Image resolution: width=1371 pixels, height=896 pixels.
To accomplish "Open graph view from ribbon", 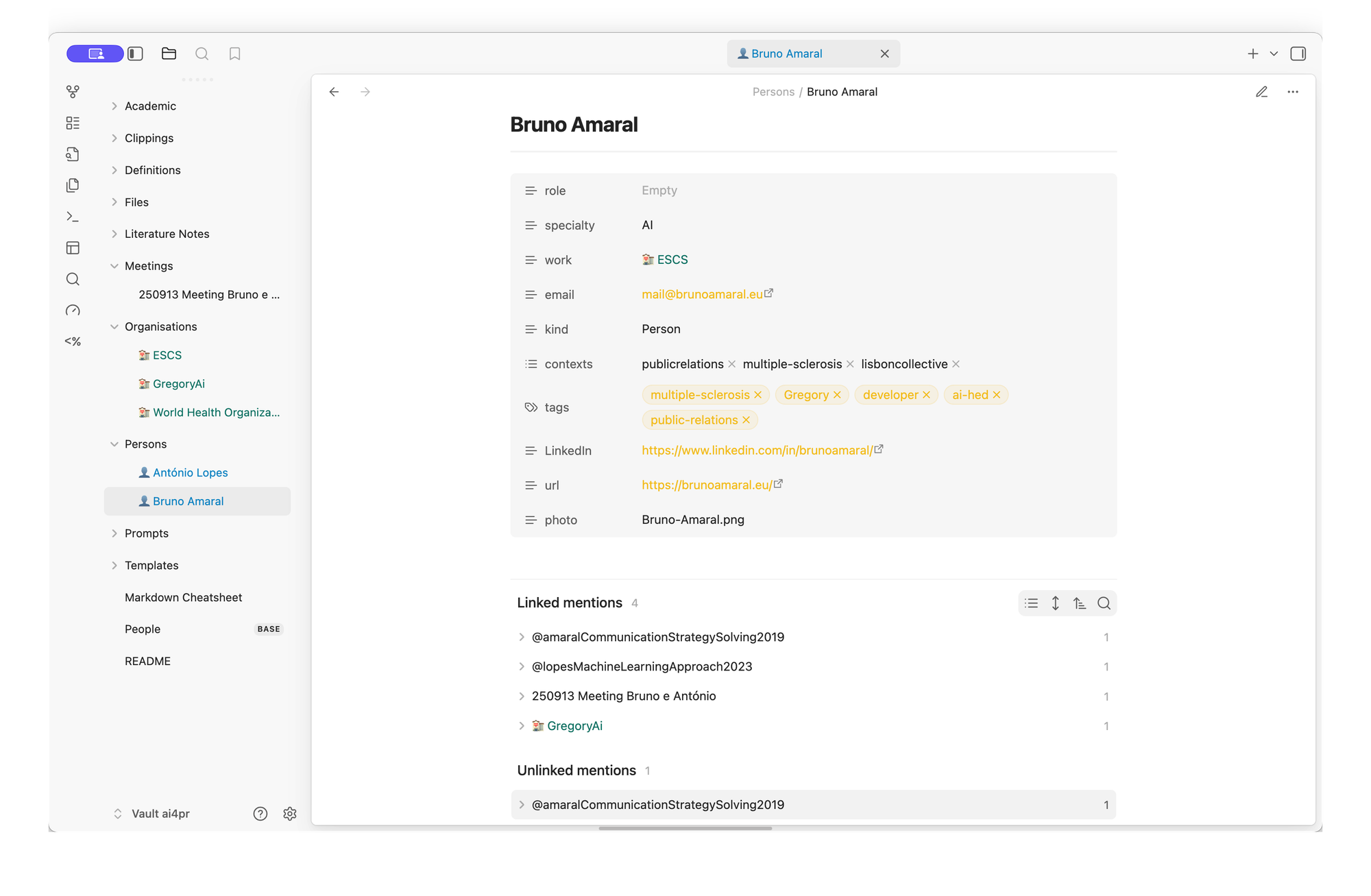I will 73,91.
